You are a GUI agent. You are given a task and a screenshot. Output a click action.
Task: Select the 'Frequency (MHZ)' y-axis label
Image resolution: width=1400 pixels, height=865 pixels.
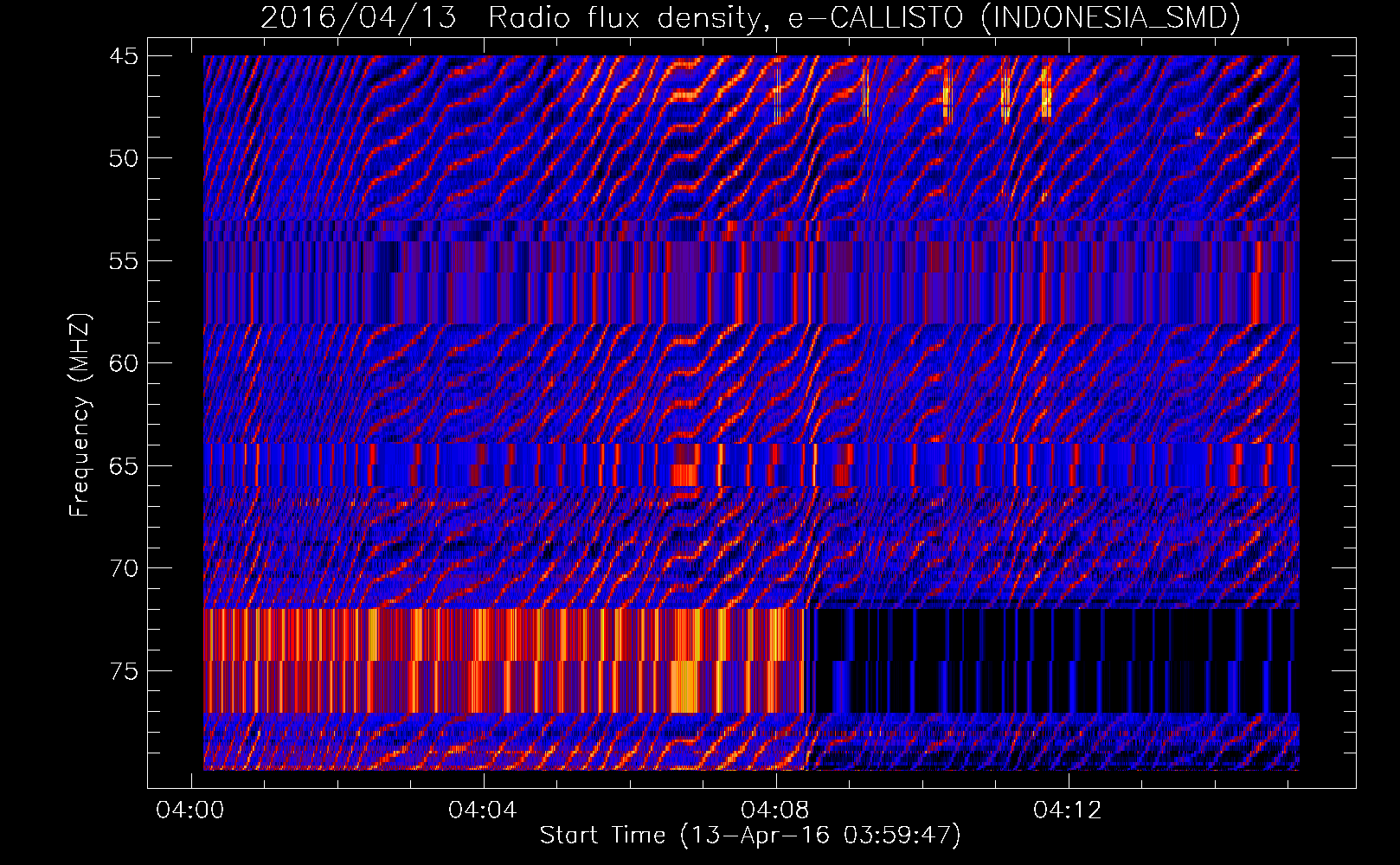[80, 414]
